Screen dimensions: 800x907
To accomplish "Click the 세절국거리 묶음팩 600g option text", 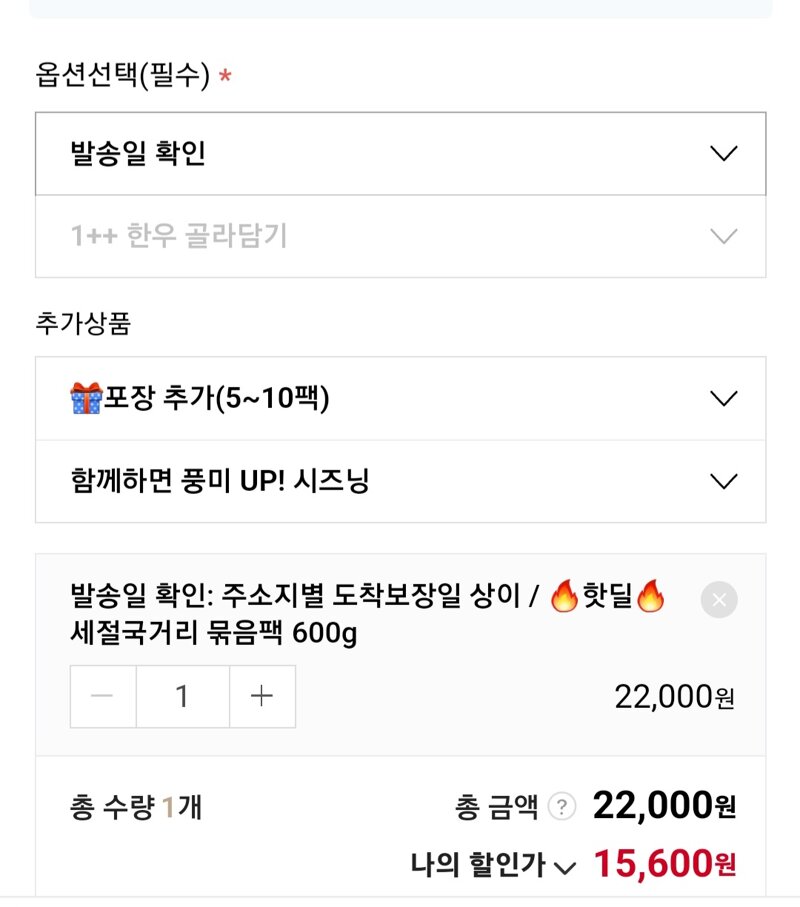I will tap(213, 633).
